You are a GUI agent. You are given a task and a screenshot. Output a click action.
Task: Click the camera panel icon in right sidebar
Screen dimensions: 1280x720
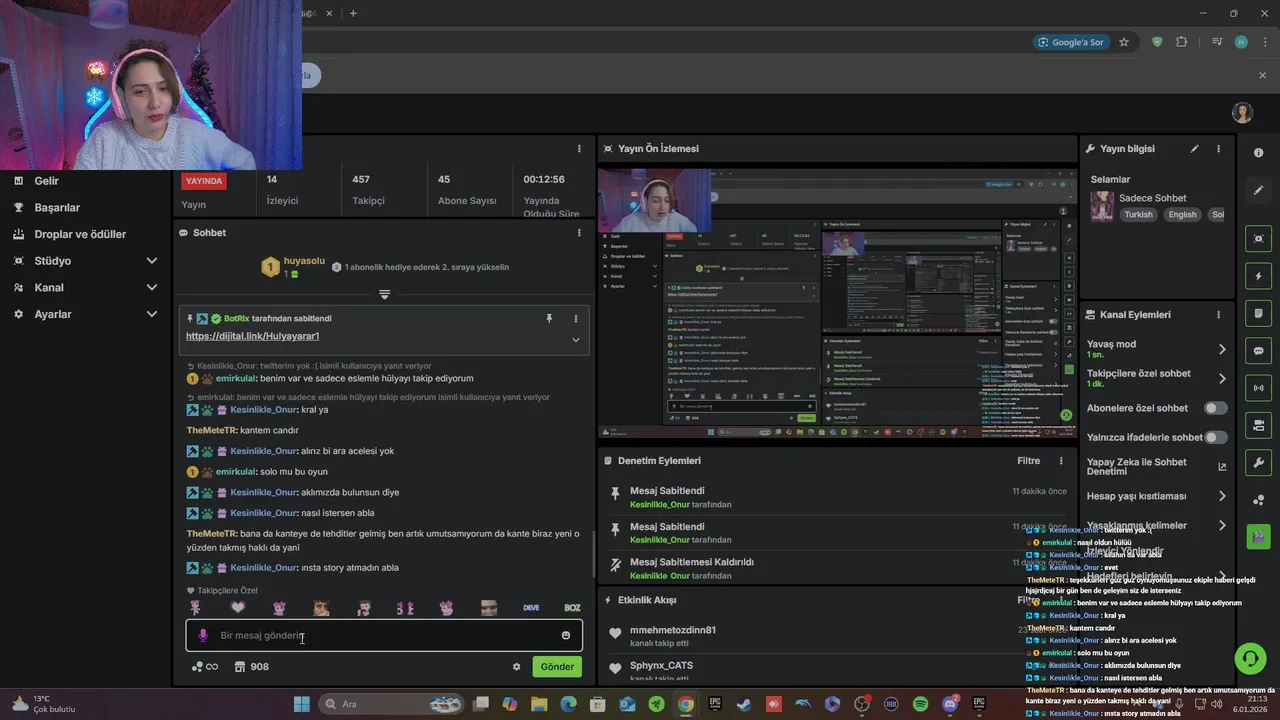[1258, 426]
